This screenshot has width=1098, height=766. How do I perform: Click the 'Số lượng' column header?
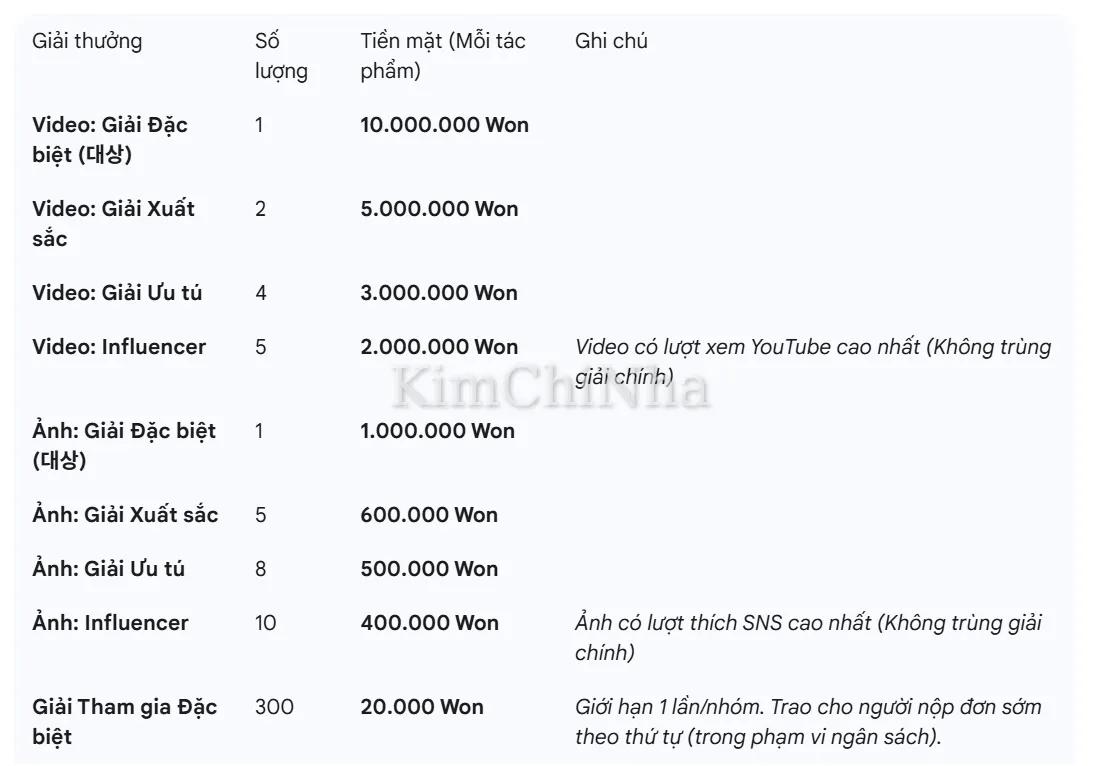tap(281, 56)
